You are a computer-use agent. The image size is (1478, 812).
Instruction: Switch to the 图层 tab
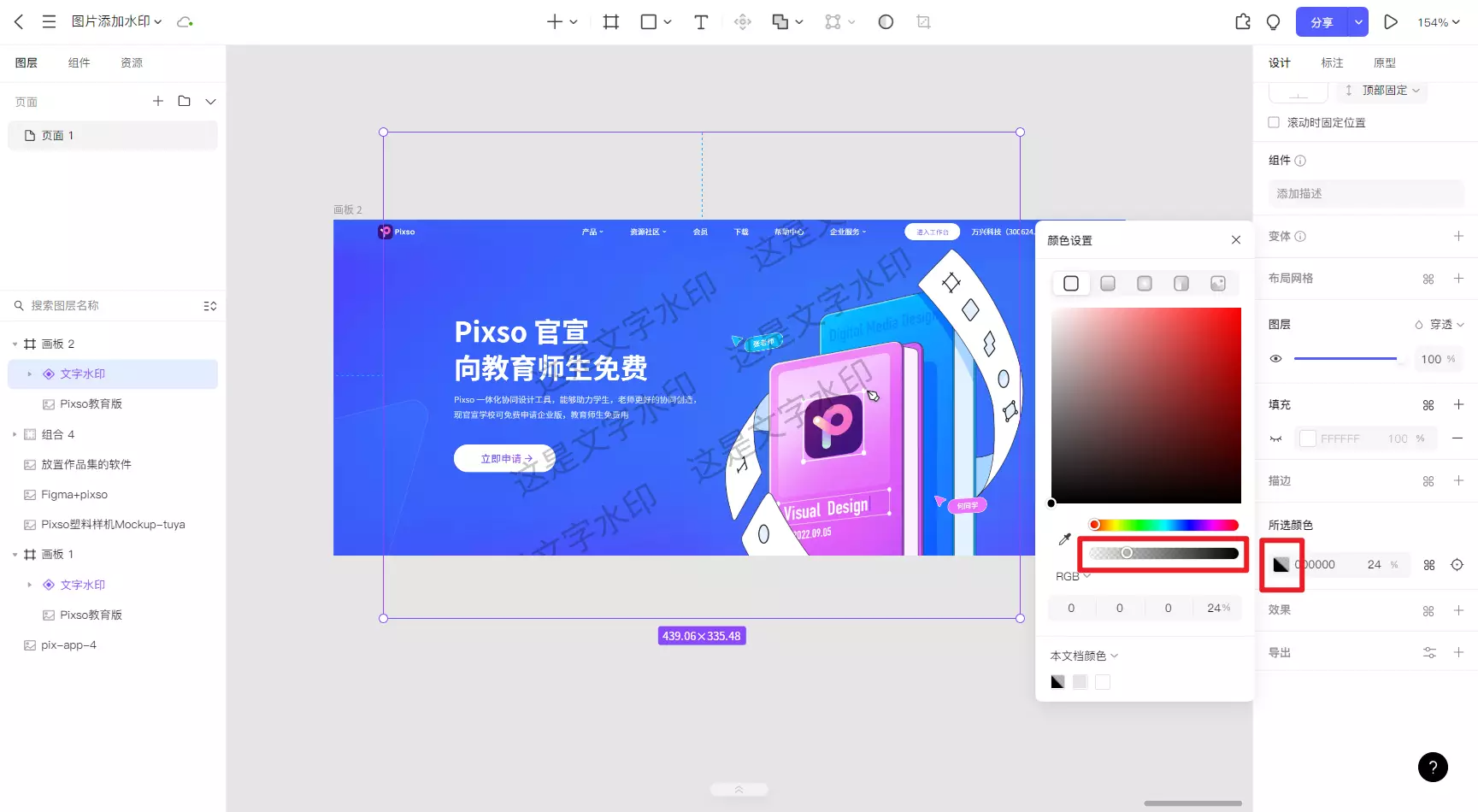point(26,62)
